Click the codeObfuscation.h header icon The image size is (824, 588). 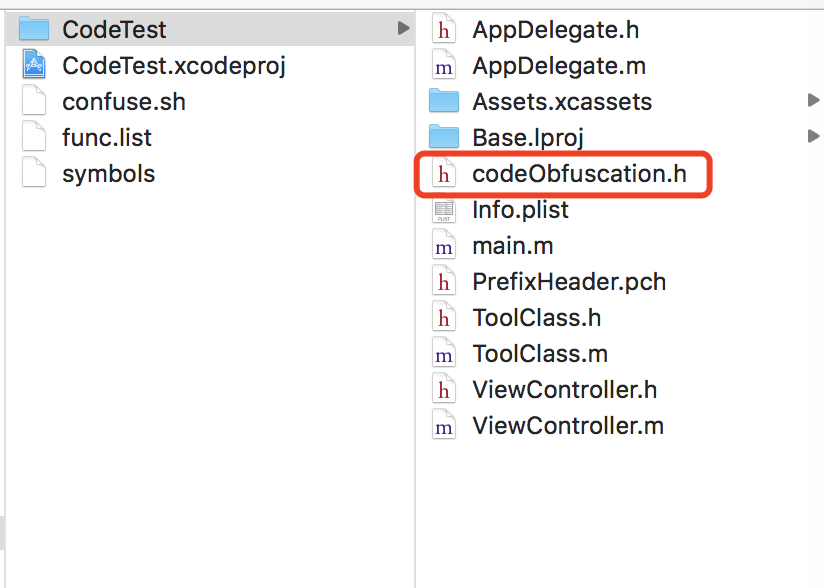pos(443,174)
